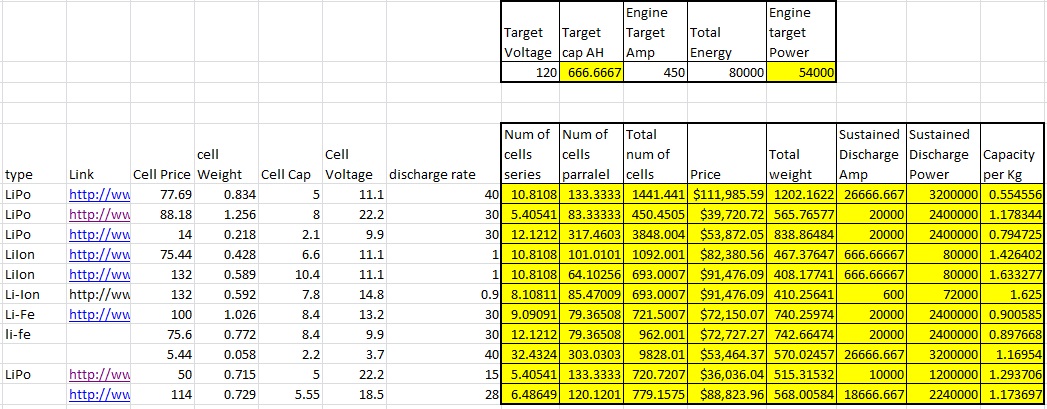Select Capacity per Kg value 1.633277

coord(1013,274)
